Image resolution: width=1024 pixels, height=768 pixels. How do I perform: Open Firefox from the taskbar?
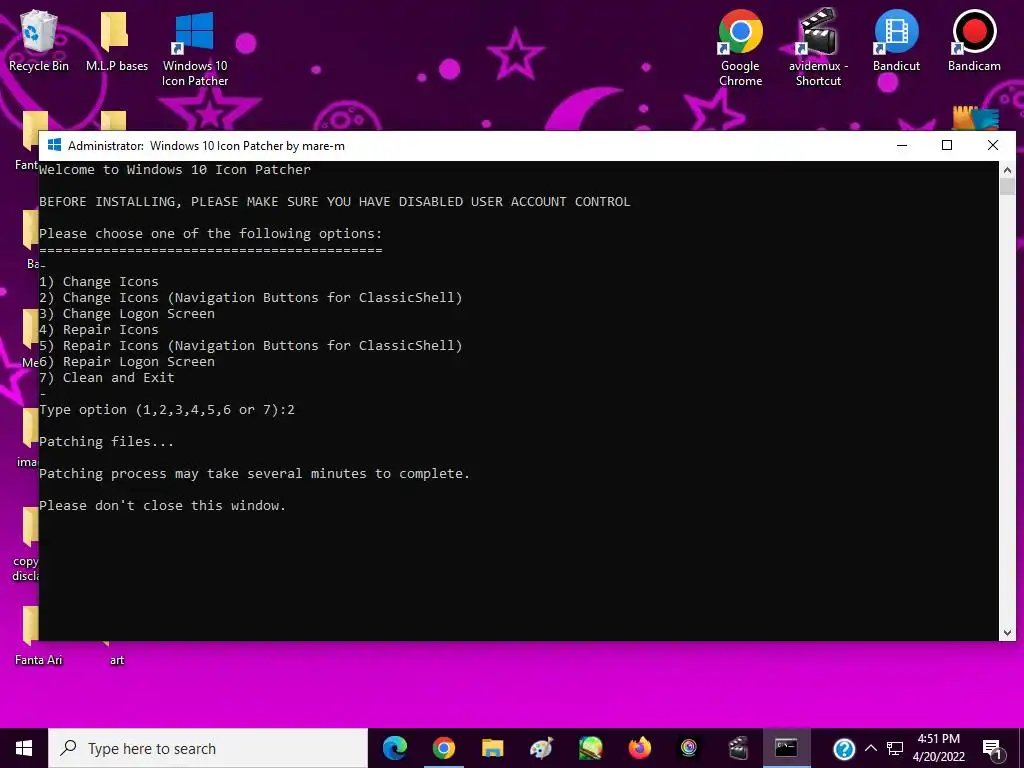tap(640, 748)
